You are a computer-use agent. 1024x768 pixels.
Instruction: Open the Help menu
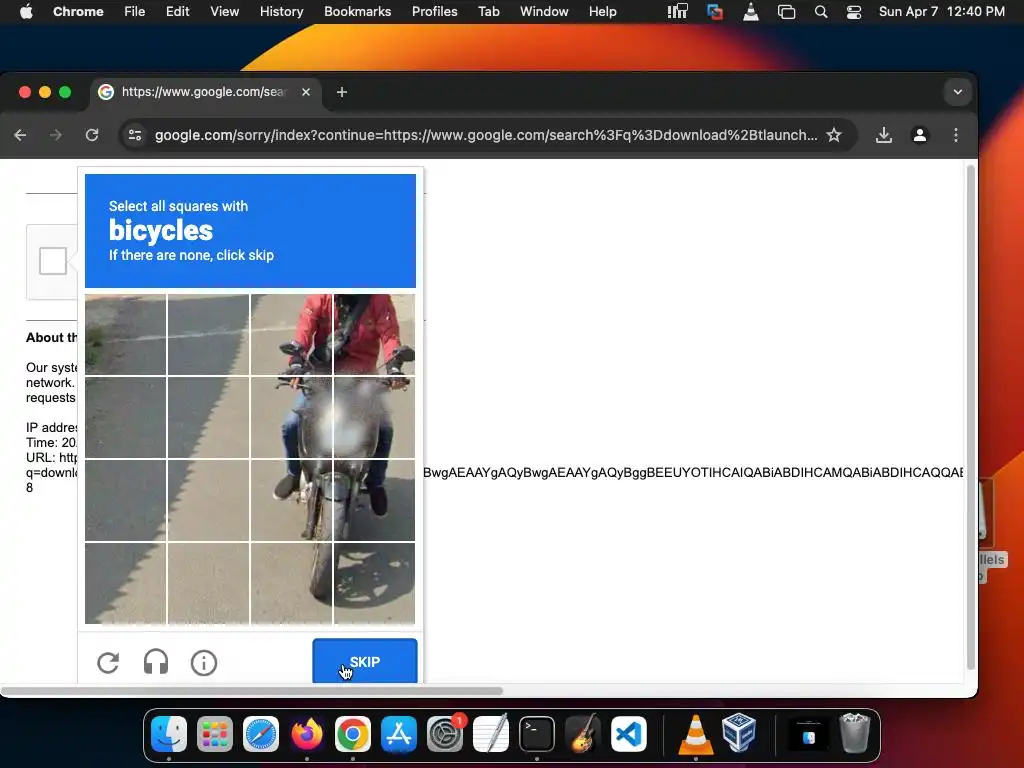602,12
